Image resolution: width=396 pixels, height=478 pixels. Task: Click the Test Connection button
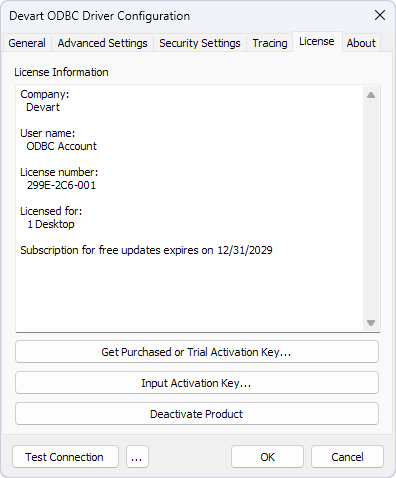pyautogui.click(x=65, y=457)
